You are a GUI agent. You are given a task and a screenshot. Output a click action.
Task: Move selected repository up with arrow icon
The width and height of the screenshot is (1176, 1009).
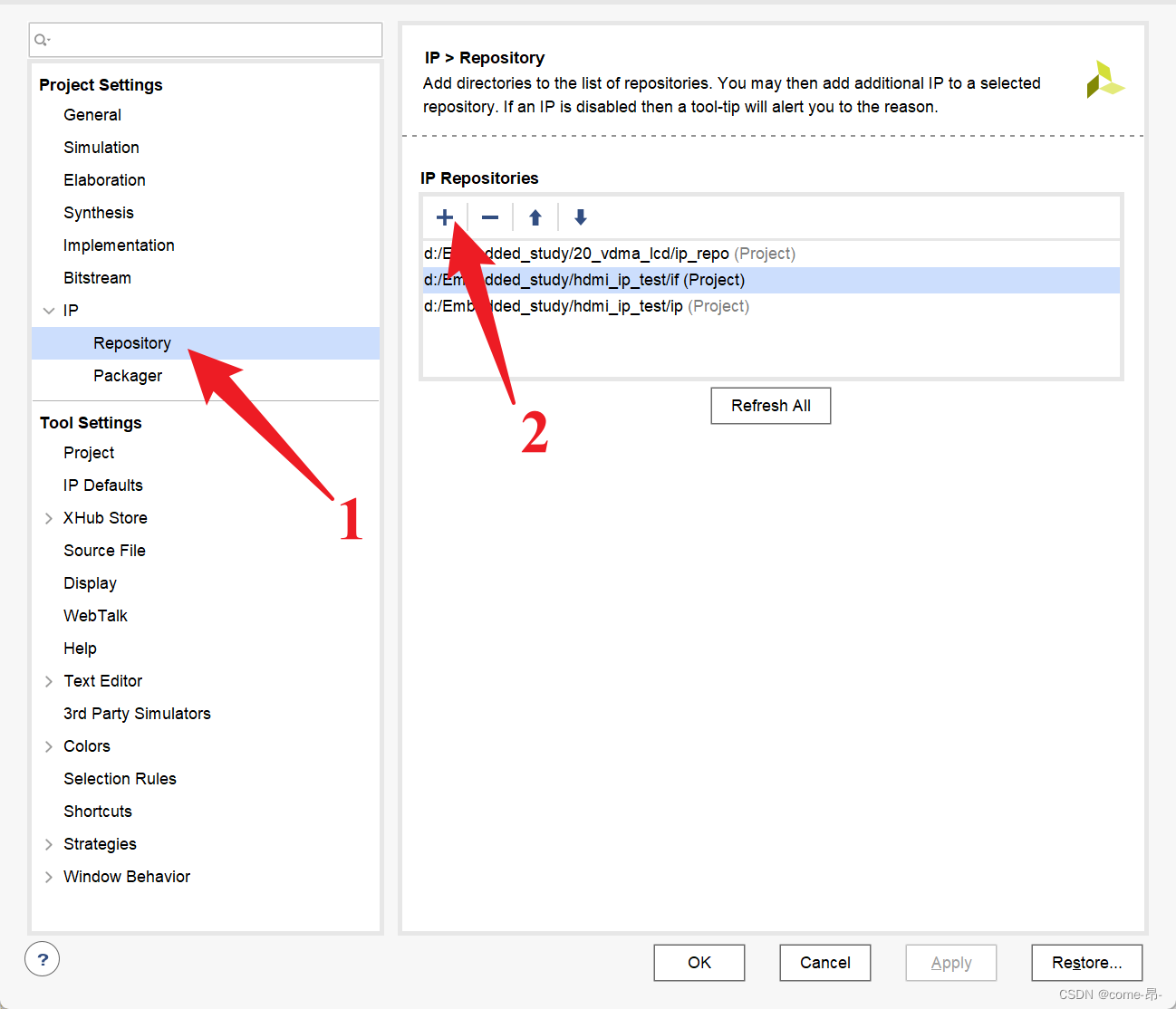pyautogui.click(x=535, y=217)
